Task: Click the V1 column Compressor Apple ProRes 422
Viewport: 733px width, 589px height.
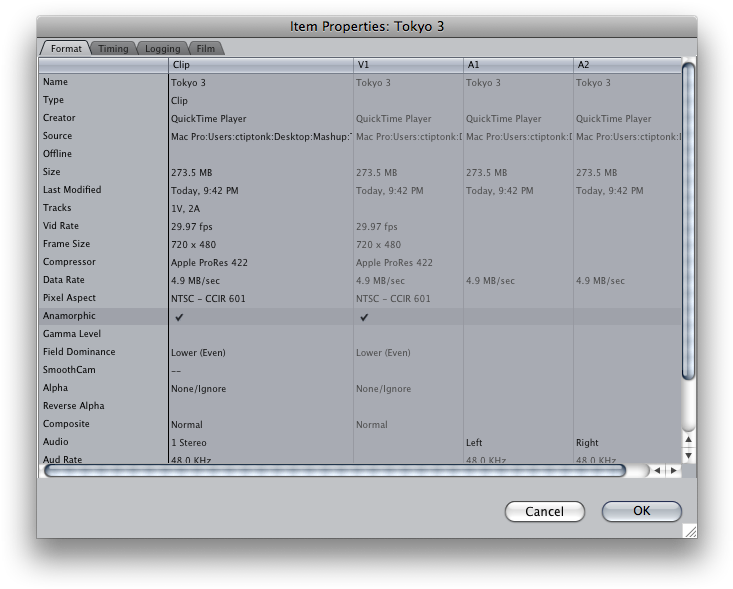Action: click(x=394, y=263)
